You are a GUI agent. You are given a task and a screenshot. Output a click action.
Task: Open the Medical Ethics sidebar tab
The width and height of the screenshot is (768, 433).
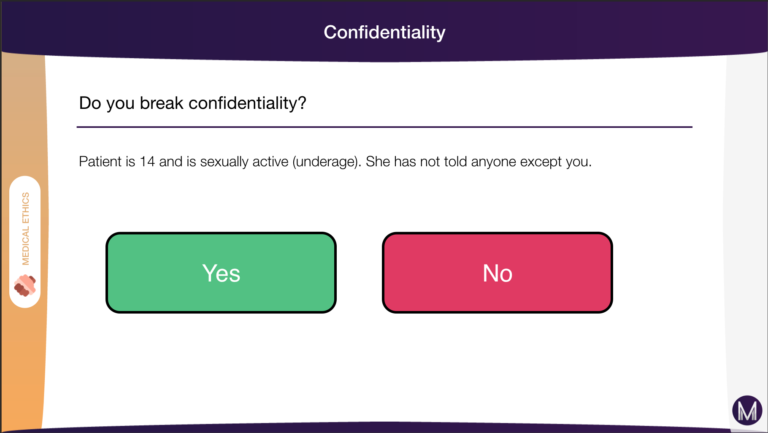pyautogui.click(x=25, y=242)
